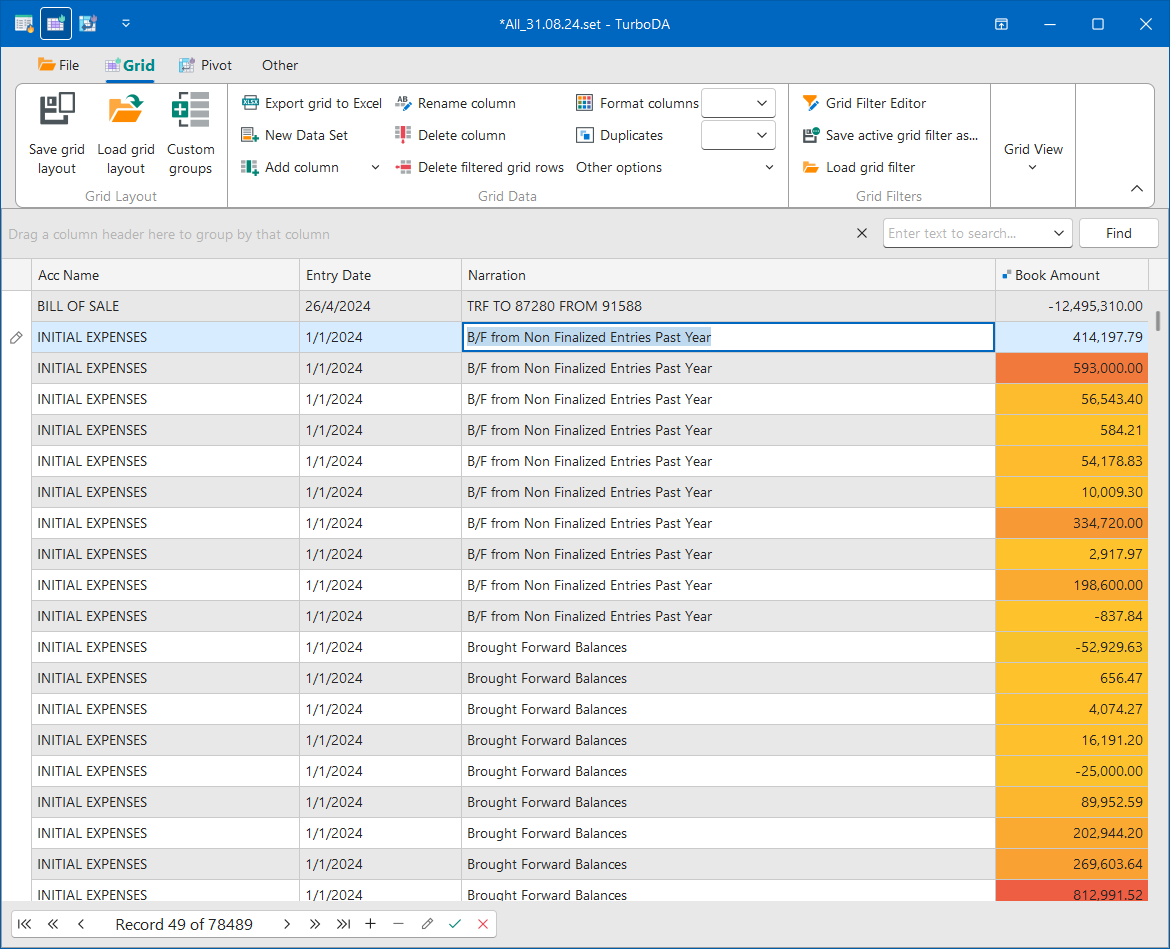Click the Narration cell being edited in the selected row
This screenshot has height=949, width=1170.
728,337
